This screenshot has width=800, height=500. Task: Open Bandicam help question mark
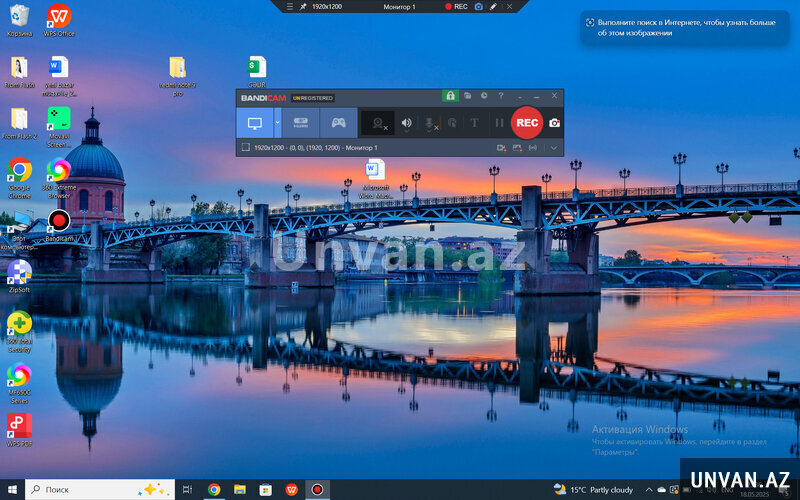tap(501, 95)
